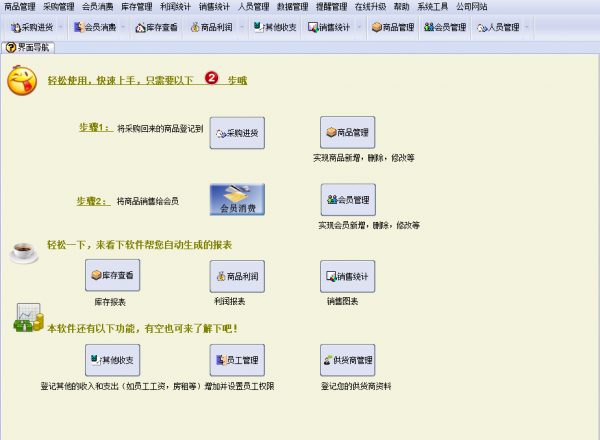This screenshot has width=600, height=440.
Task: Open the 利润统计 menu
Action: pyautogui.click(x=175, y=7)
